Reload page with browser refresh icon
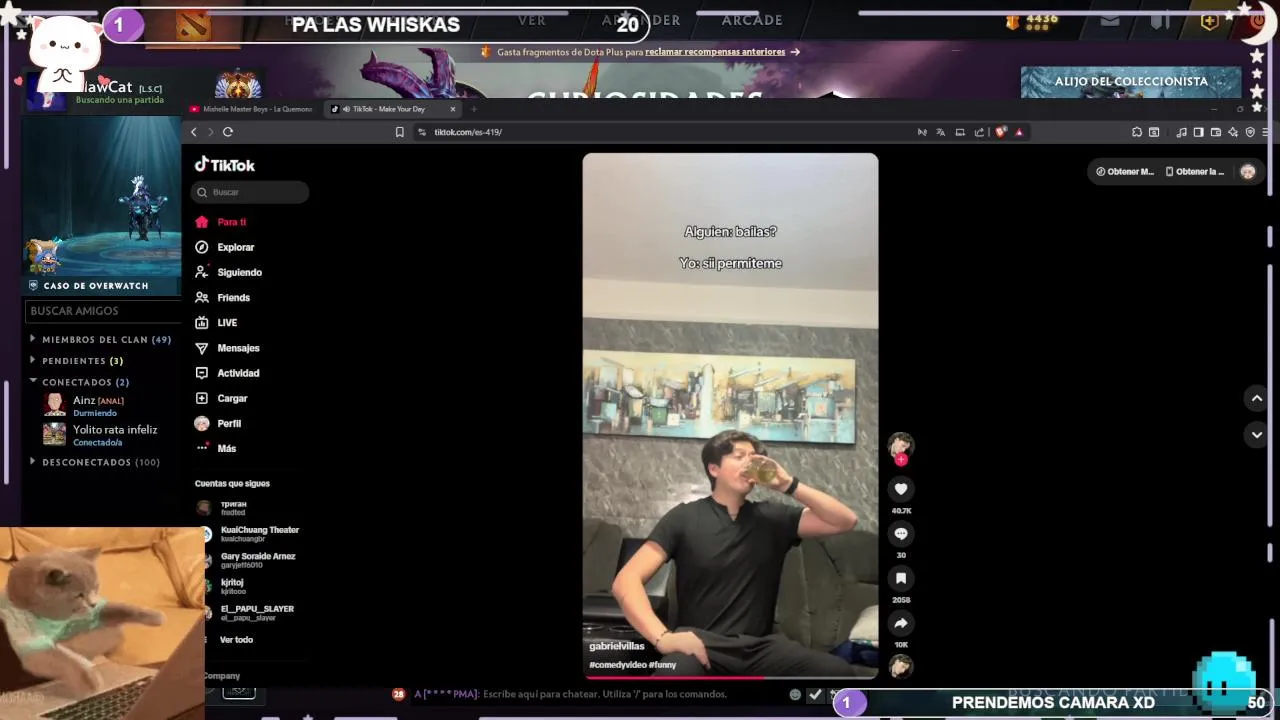This screenshot has width=1280, height=720. click(228, 132)
